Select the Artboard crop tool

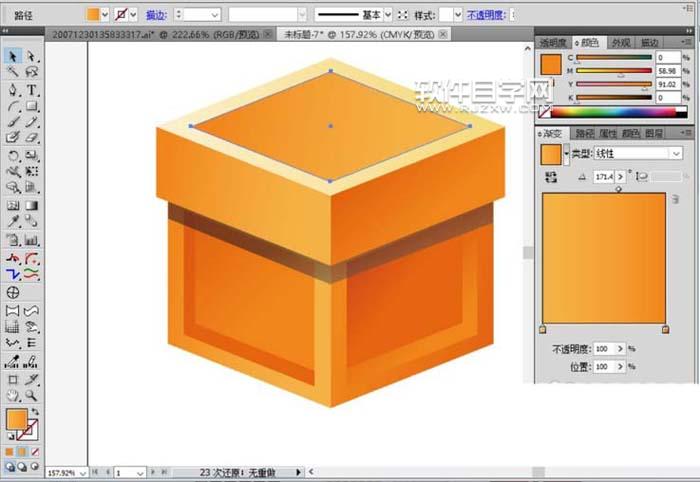[12, 380]
